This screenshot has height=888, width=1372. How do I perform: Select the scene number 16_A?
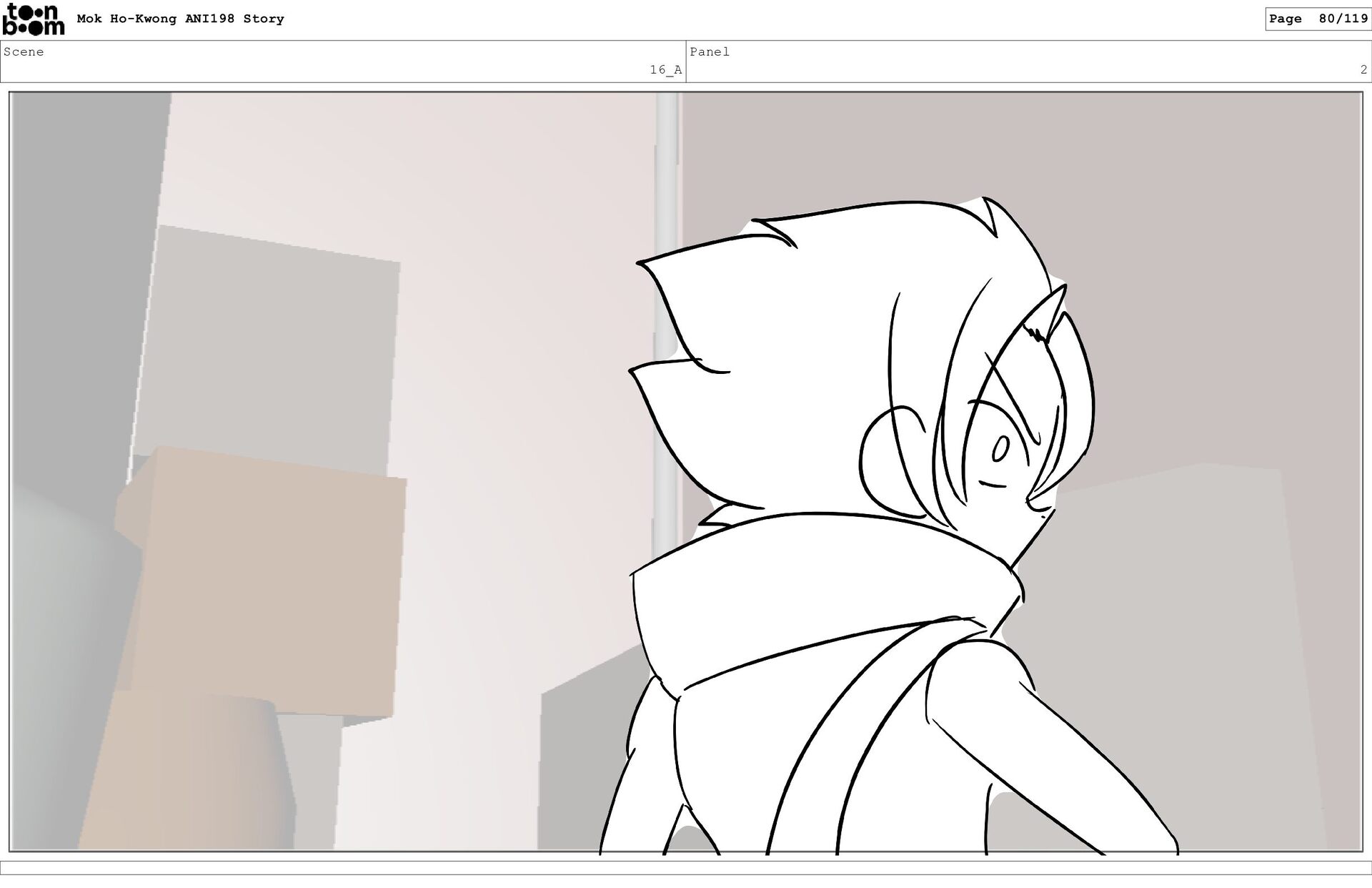tap(665, 70)
